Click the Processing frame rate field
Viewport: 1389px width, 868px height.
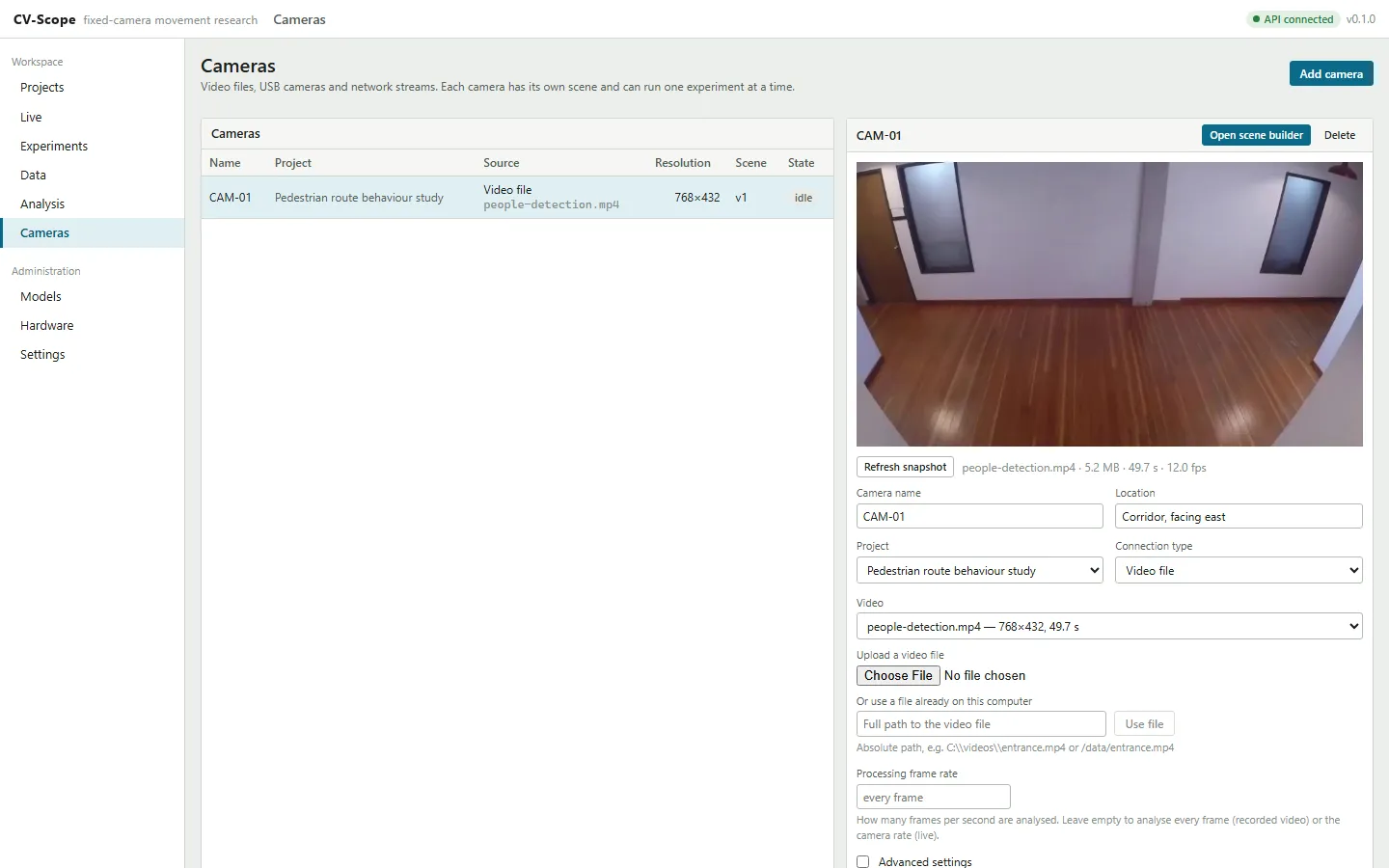coord(933,797)
